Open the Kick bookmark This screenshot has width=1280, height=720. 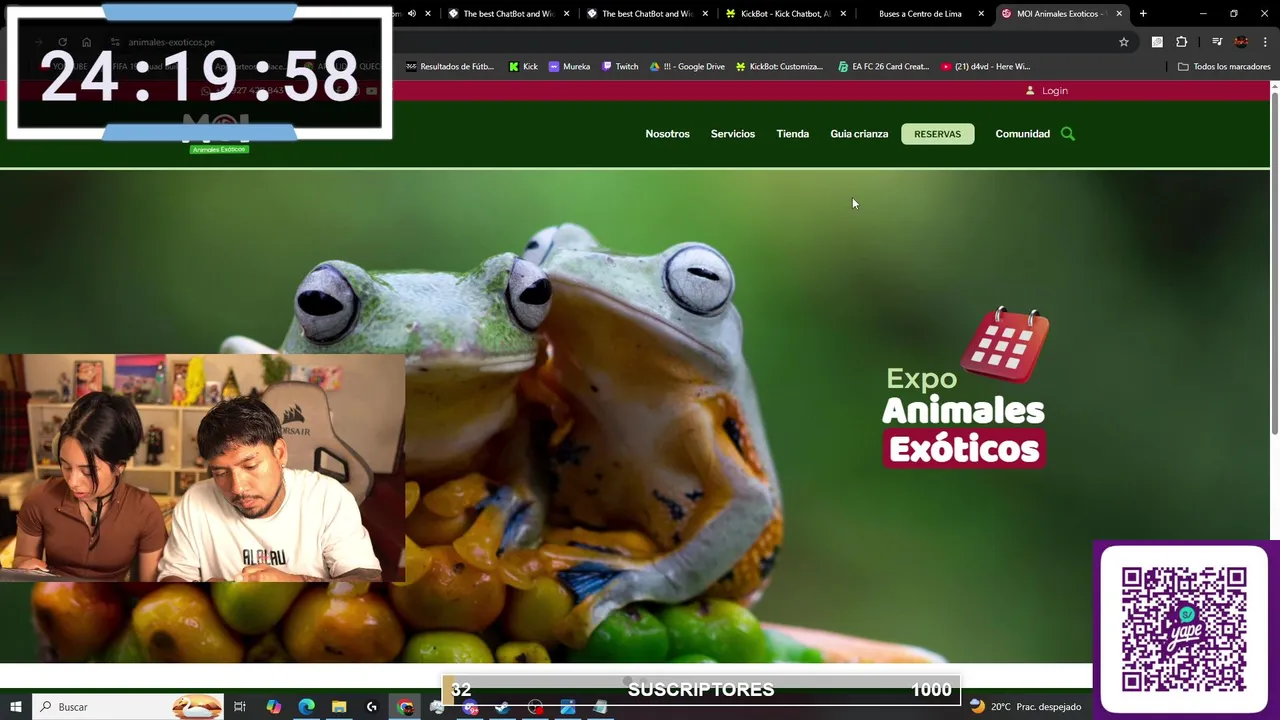point(523,67)
